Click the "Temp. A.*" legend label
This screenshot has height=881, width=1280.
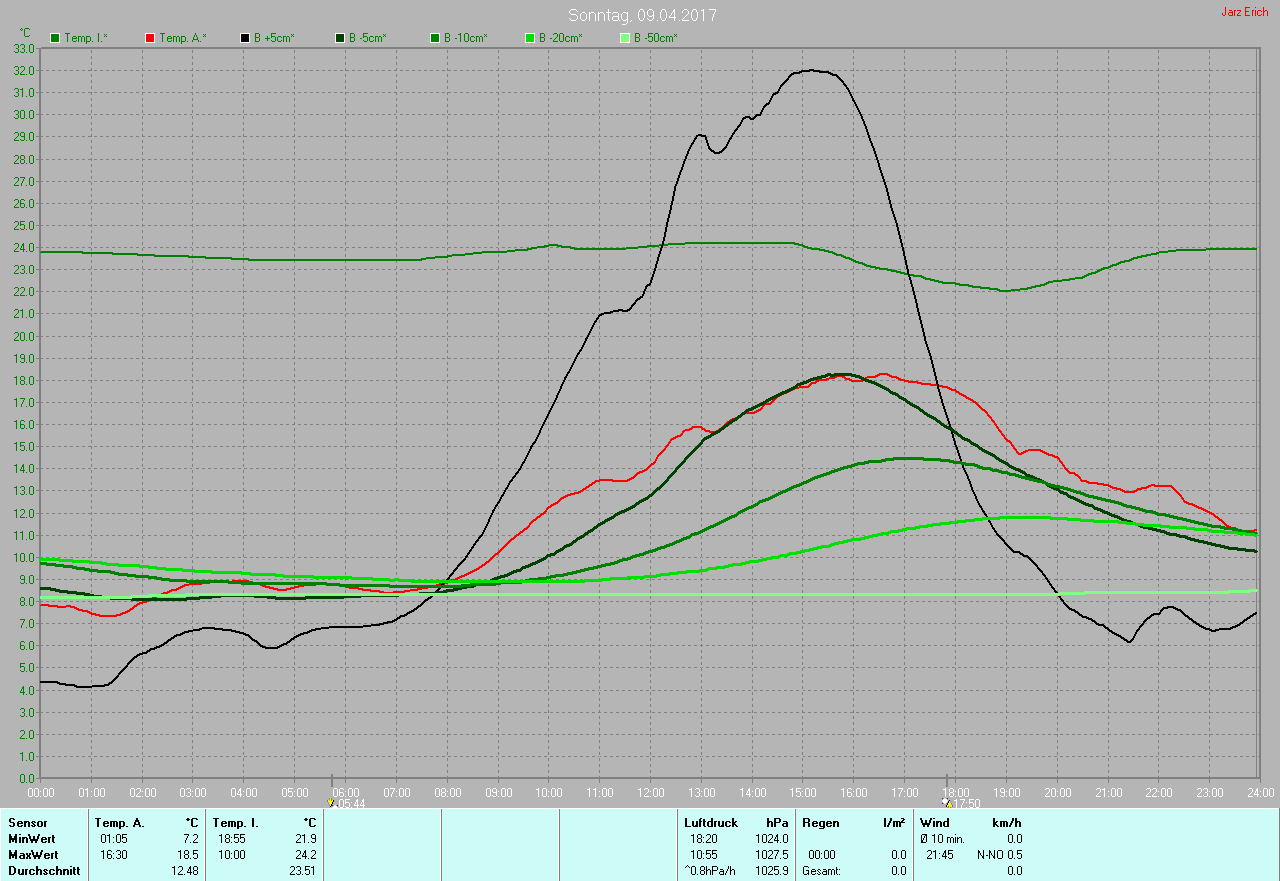pos(182,38)
